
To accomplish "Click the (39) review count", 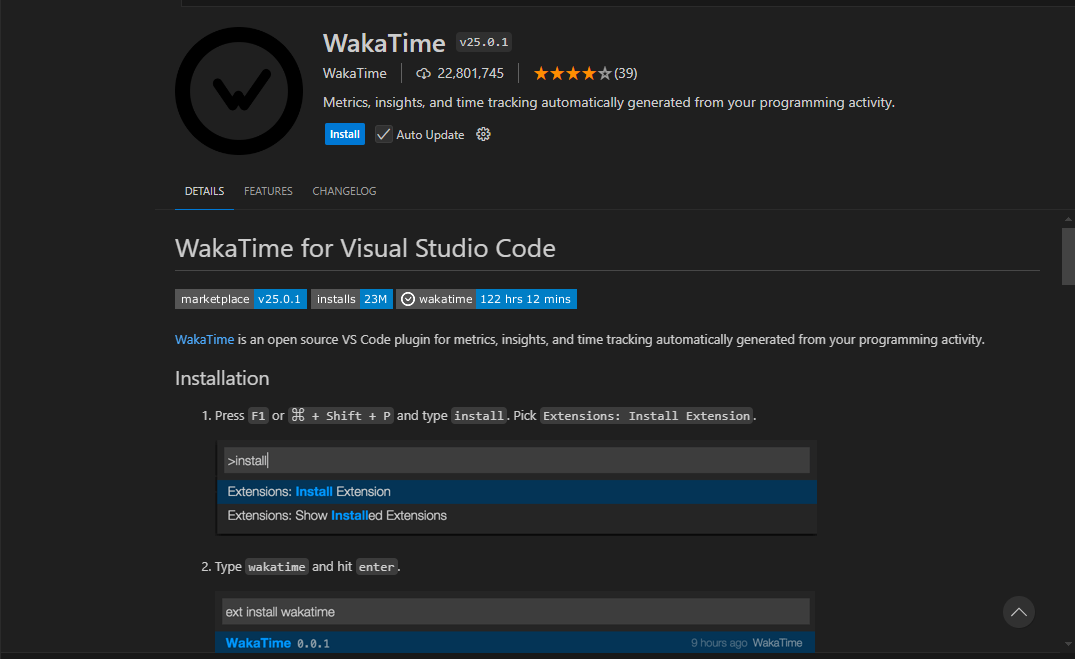I will 625,73.
